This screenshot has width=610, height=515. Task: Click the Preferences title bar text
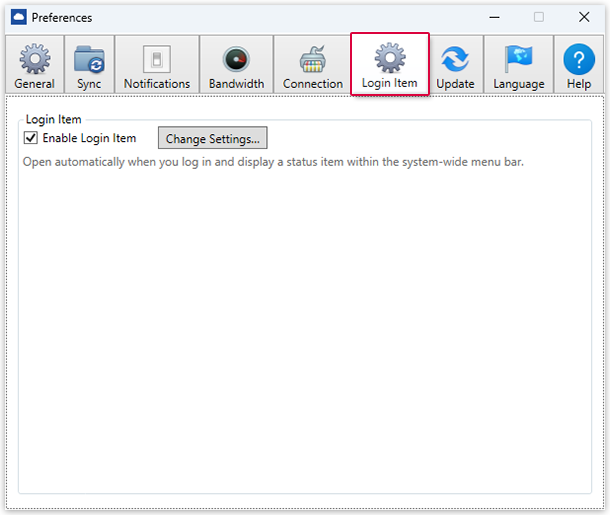pos(61,17)
